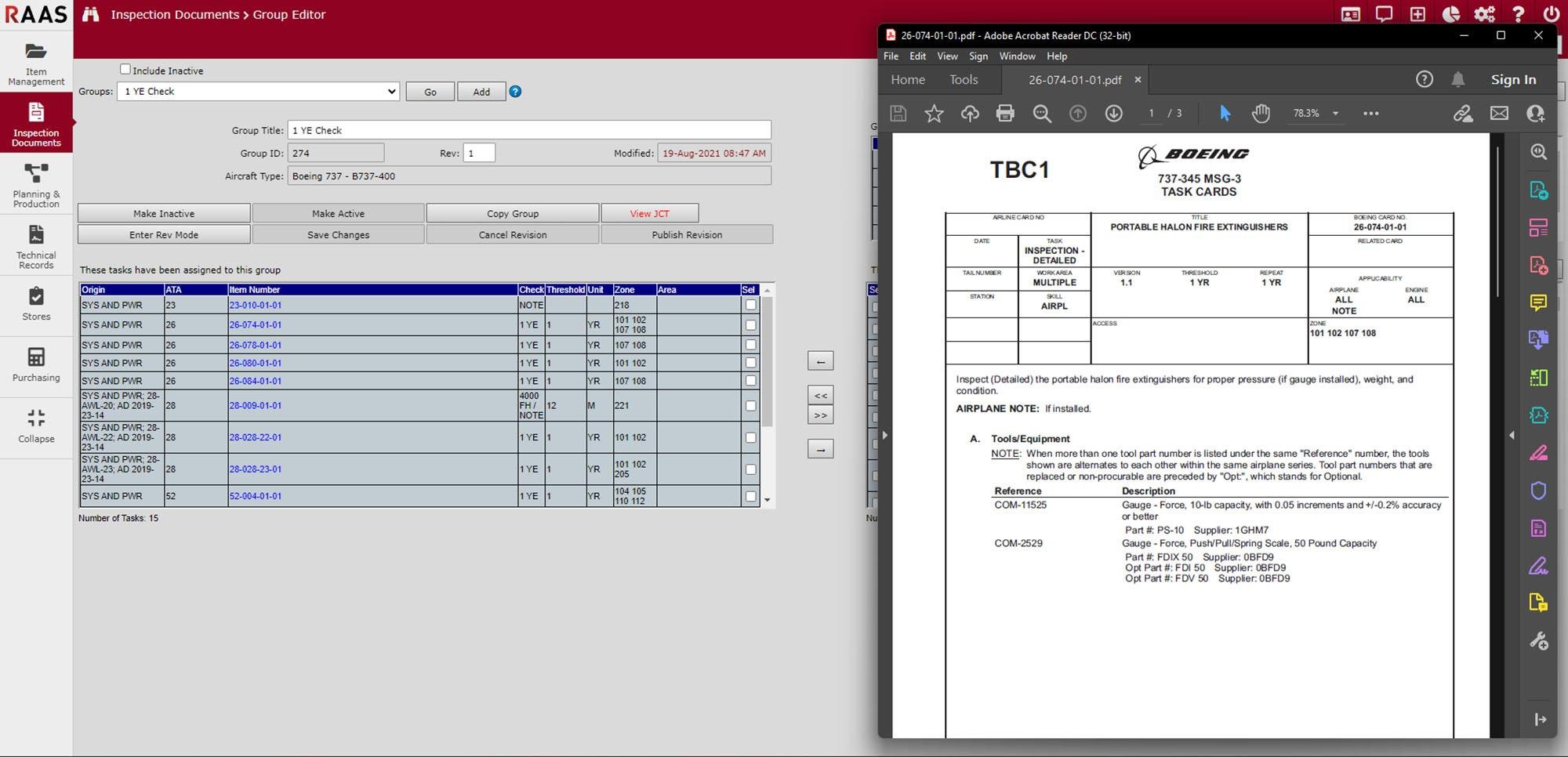Open the Groups dropdown showing 1 YE Check
The height and width of the screenshot is (757, 1568).
(258, 92)
